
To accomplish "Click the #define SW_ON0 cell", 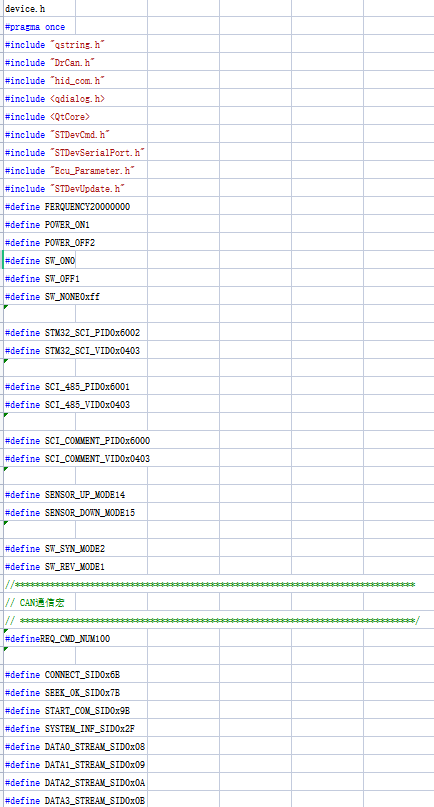I will point(40,261).
